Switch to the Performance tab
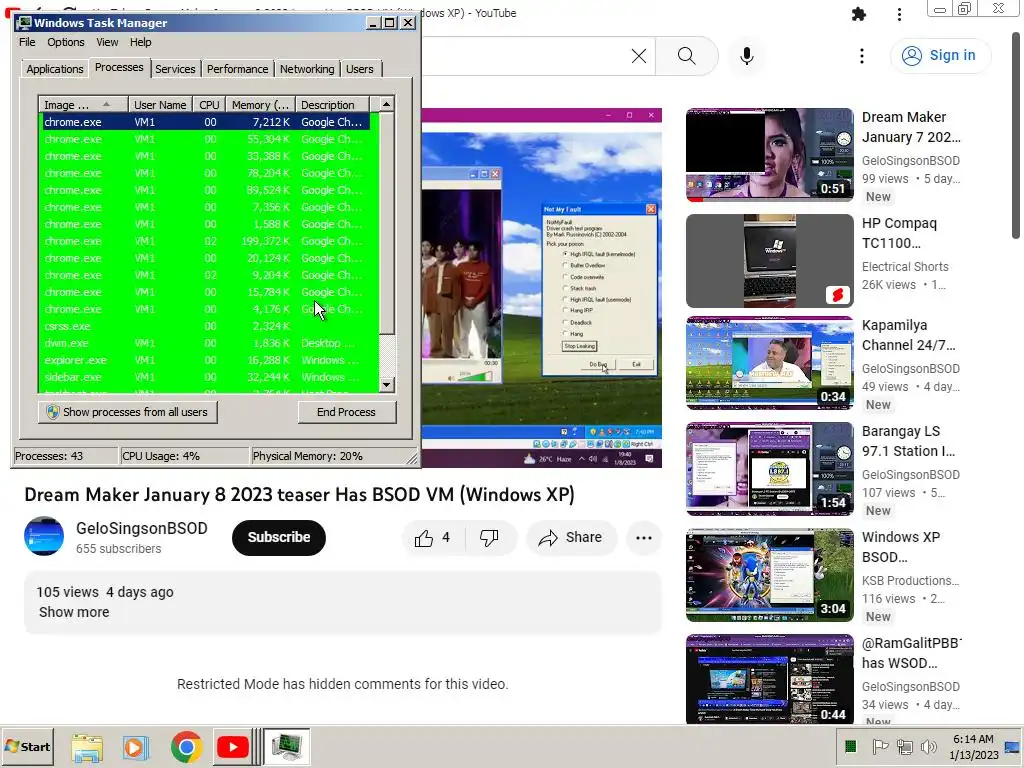1024x768 pixels. coord(237,69)
